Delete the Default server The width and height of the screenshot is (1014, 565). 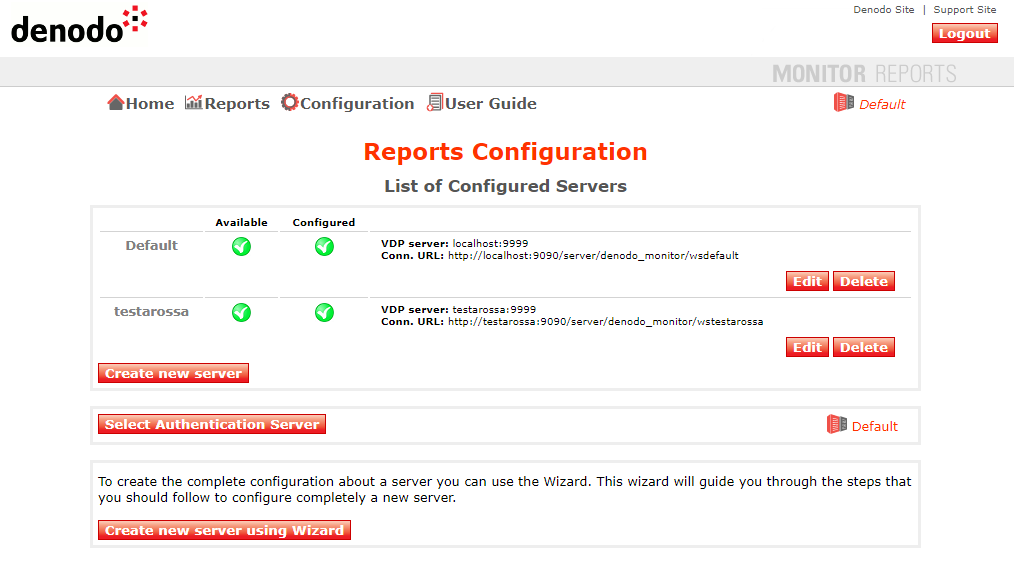click(x=863, y=281)
